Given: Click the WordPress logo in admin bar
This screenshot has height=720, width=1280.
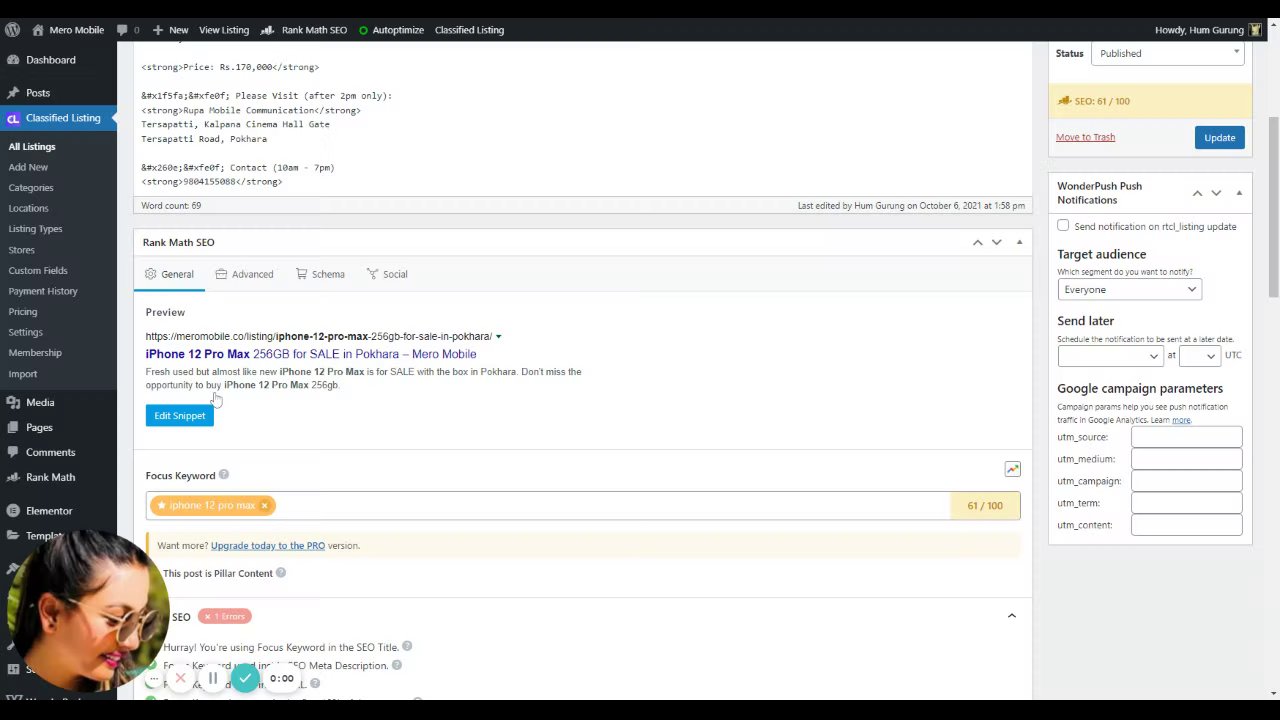Looking at the screenshot, I should click(x=12, y=30).
